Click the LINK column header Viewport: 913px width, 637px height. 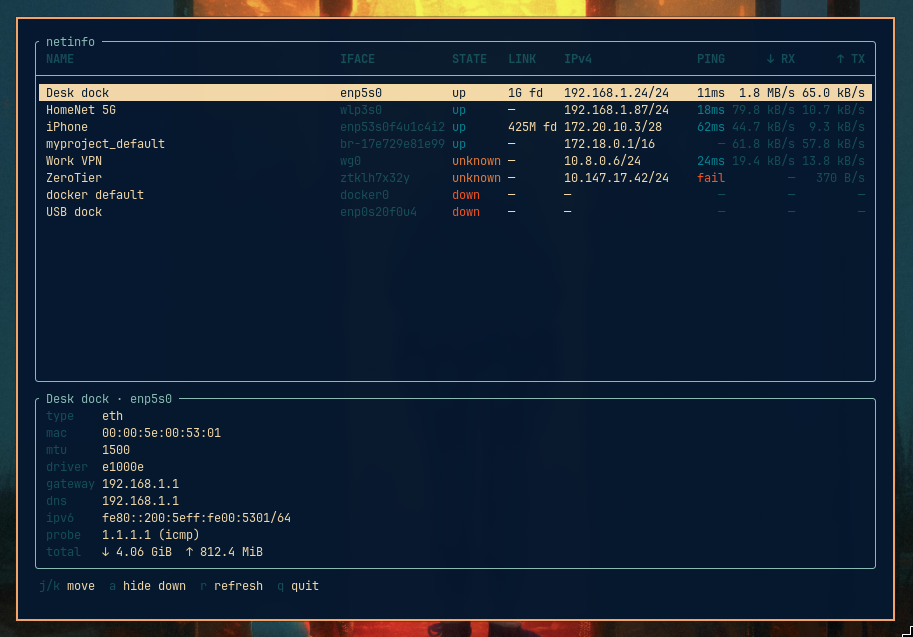(x=522, y=59)
